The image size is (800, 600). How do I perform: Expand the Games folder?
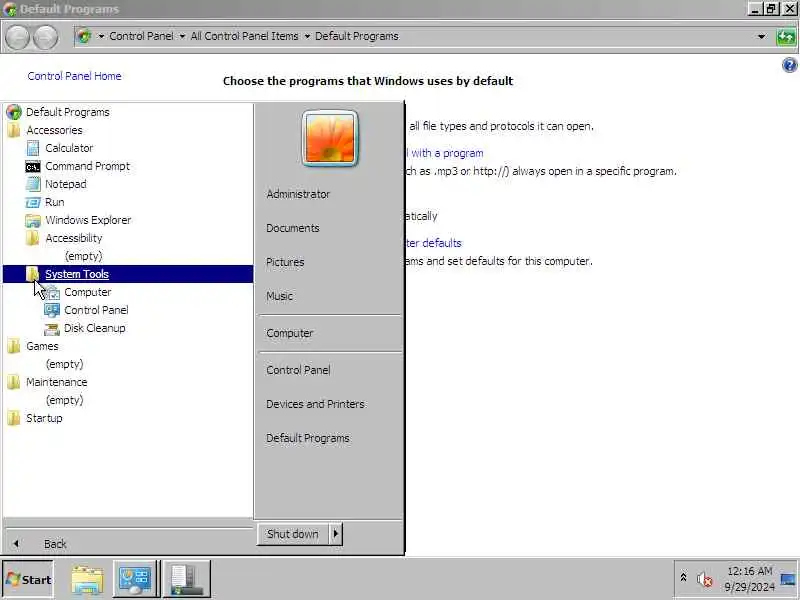(x=42, y=346)
